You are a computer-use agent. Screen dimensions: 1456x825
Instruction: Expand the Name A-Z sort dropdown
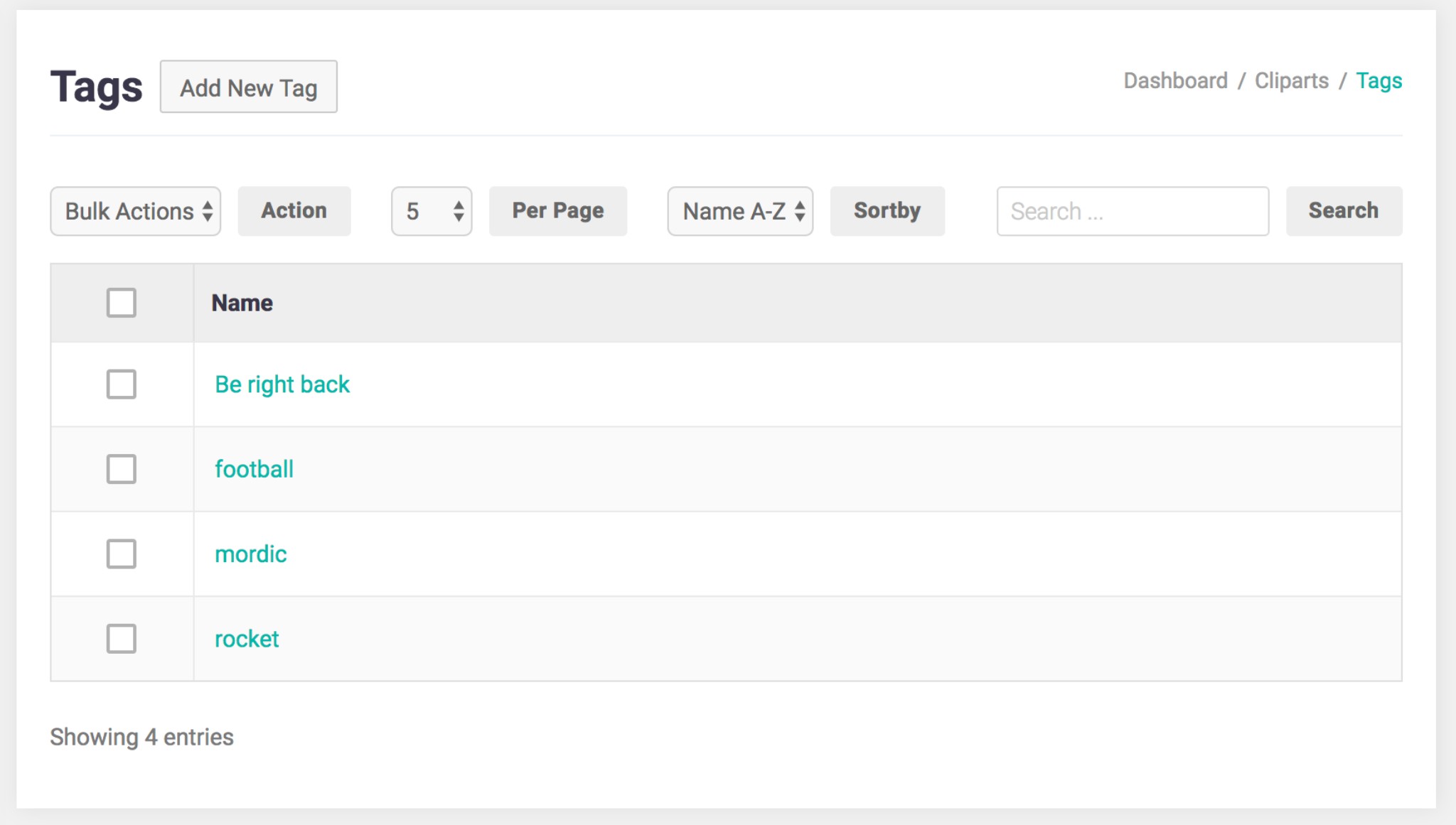(739, 211)
